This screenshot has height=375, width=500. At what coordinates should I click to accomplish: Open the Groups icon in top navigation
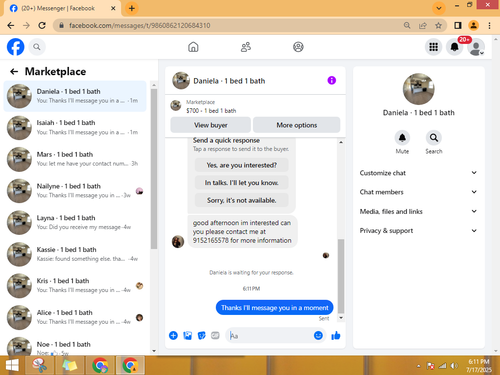pos(298,47)
